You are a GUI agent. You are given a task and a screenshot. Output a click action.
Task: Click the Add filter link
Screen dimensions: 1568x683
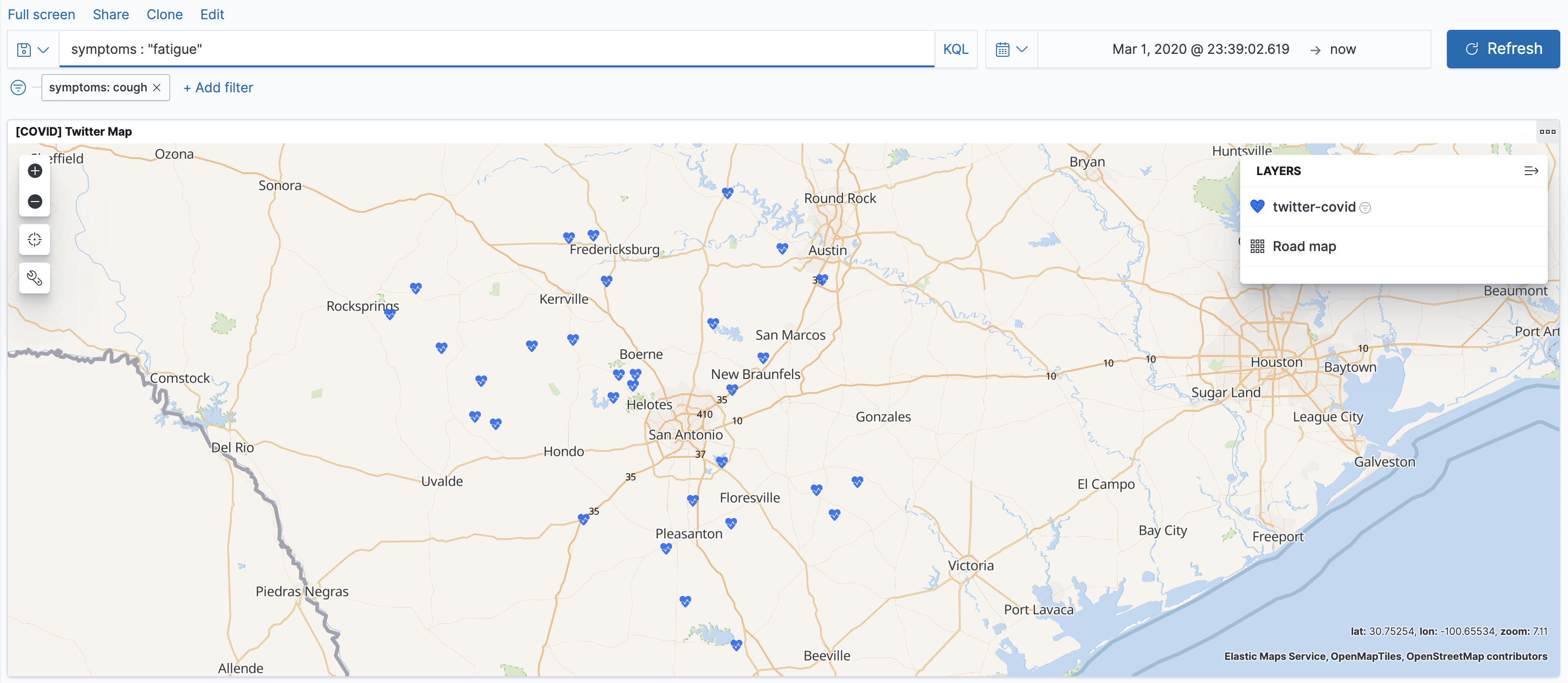[x=218, y=88]
